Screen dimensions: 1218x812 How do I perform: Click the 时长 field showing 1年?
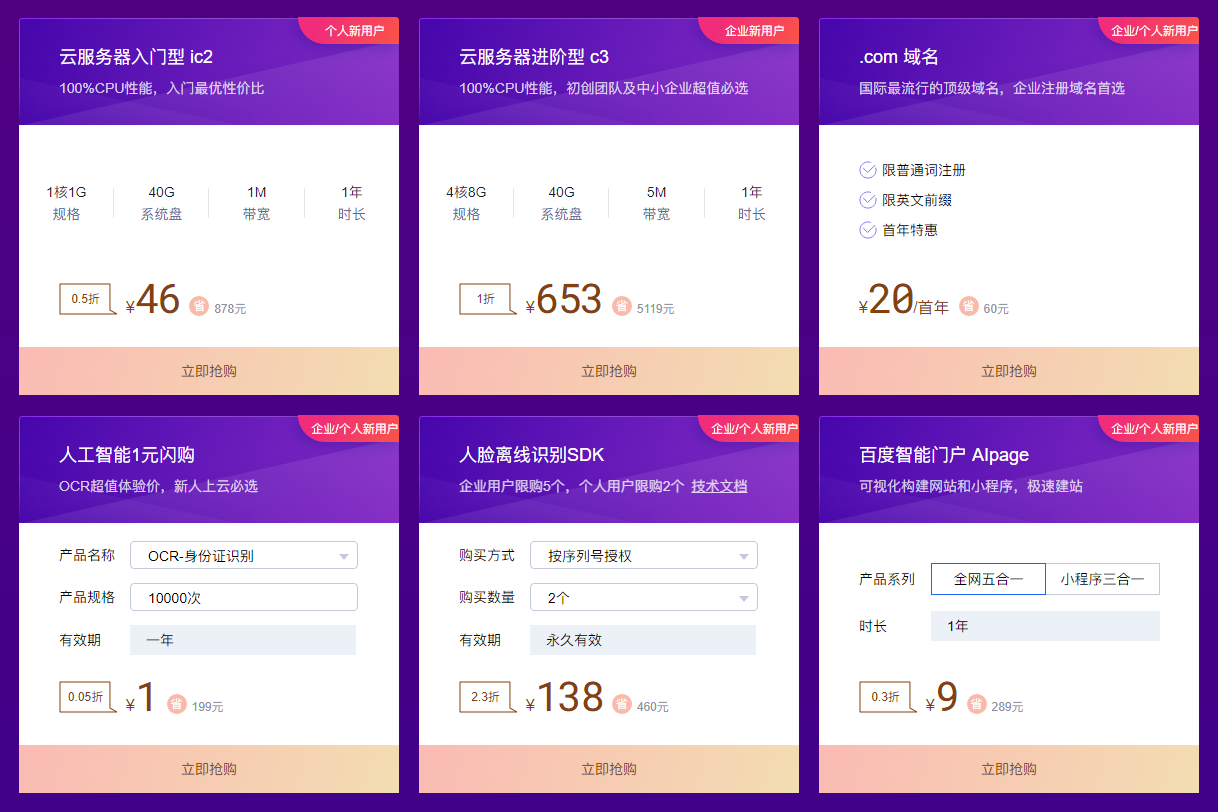(1045, 626)
